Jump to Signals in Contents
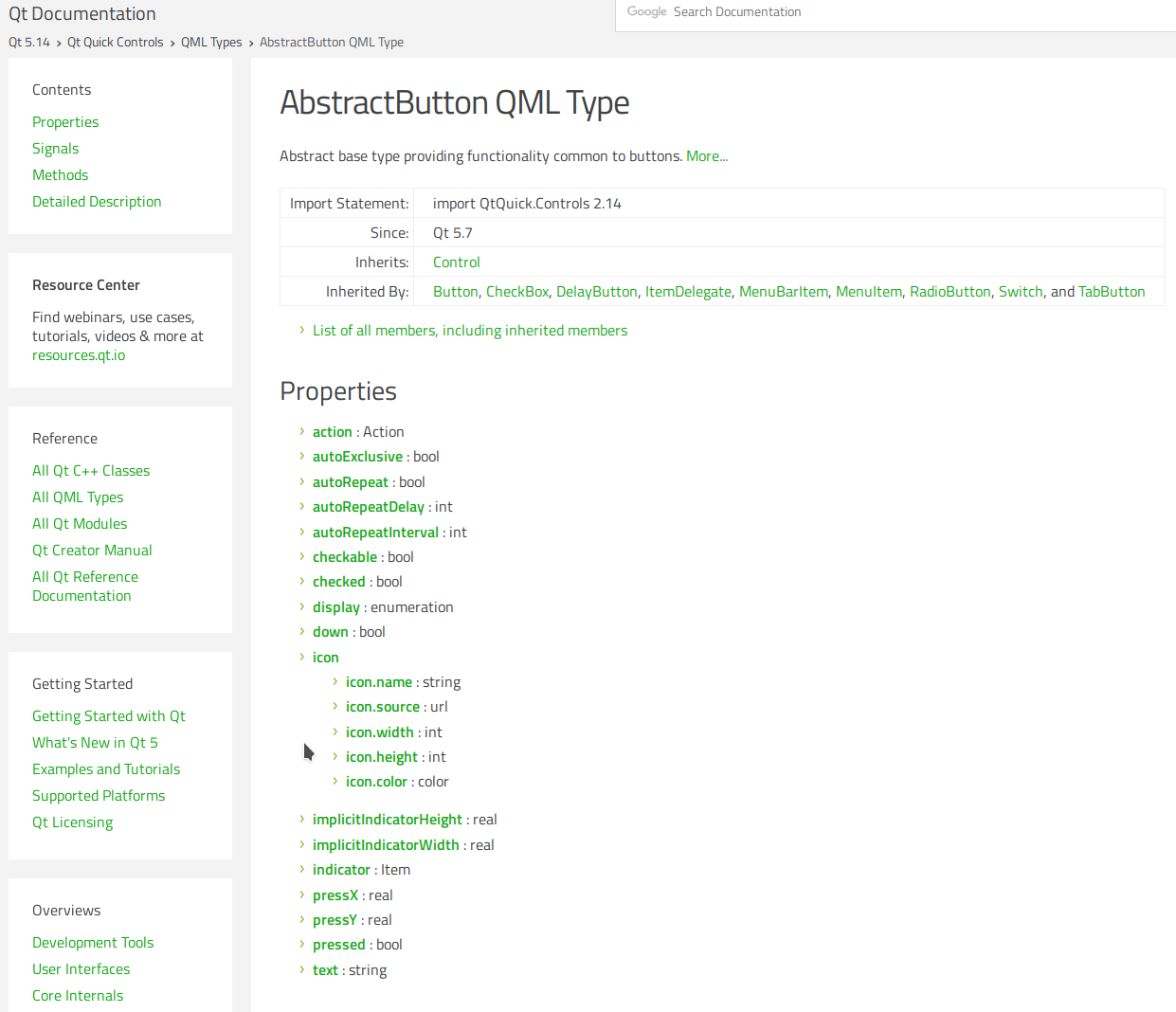Viewport: 1176px width, 1012px height. point(55,149)
